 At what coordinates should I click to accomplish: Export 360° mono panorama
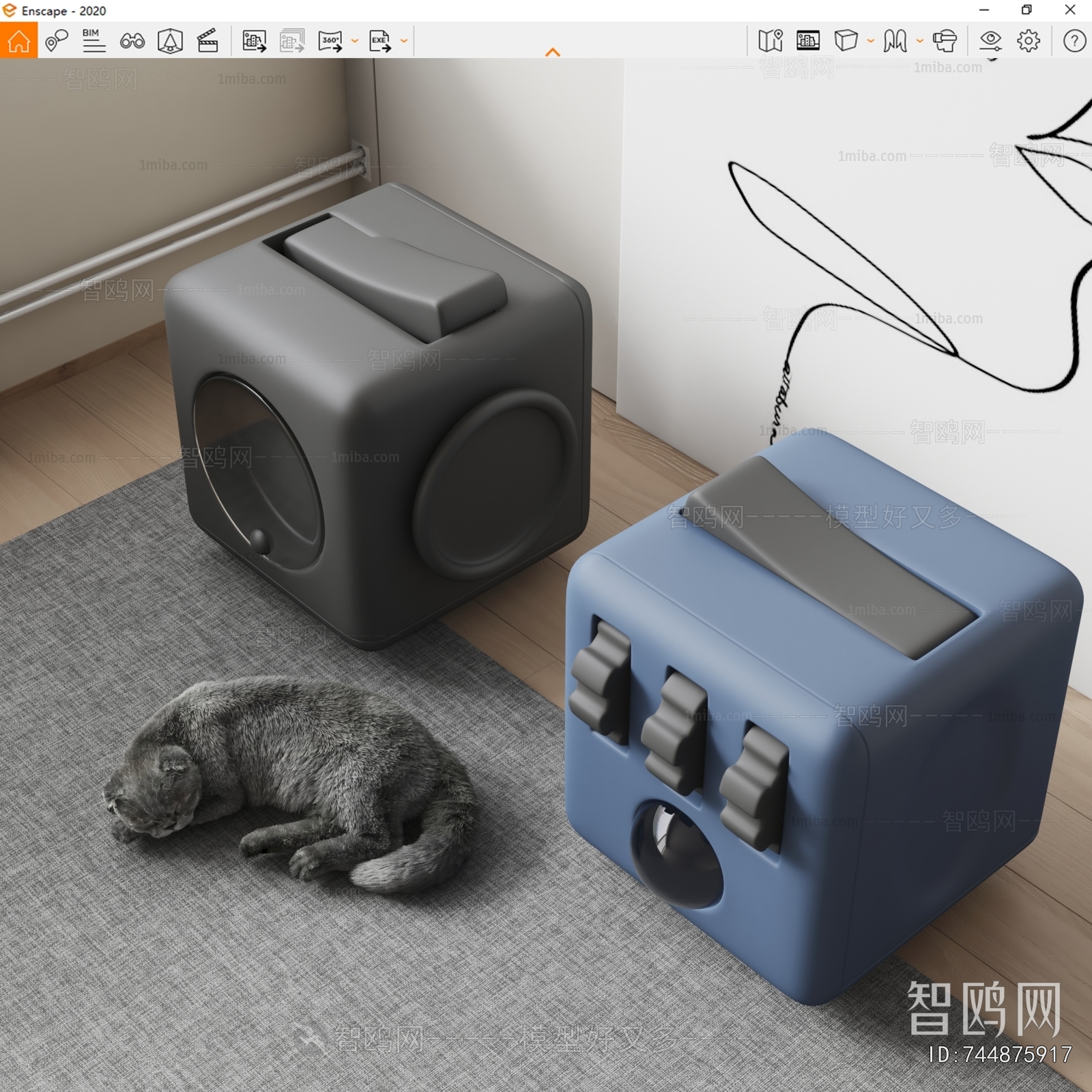330,41
